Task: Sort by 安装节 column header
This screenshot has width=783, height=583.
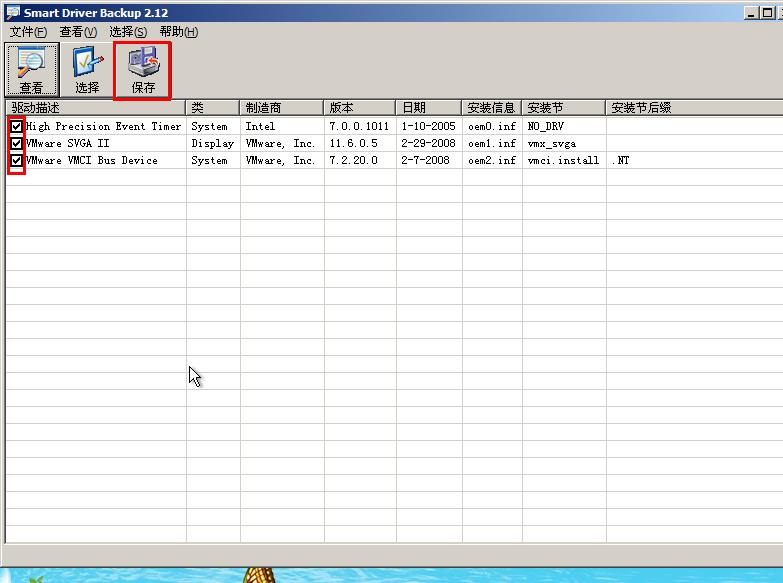Action: point(563,108)
